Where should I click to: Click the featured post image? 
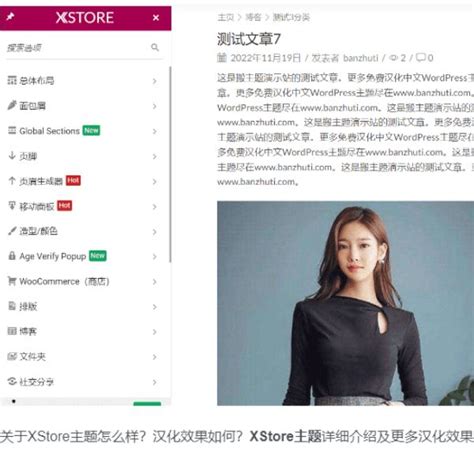(345, 303)
